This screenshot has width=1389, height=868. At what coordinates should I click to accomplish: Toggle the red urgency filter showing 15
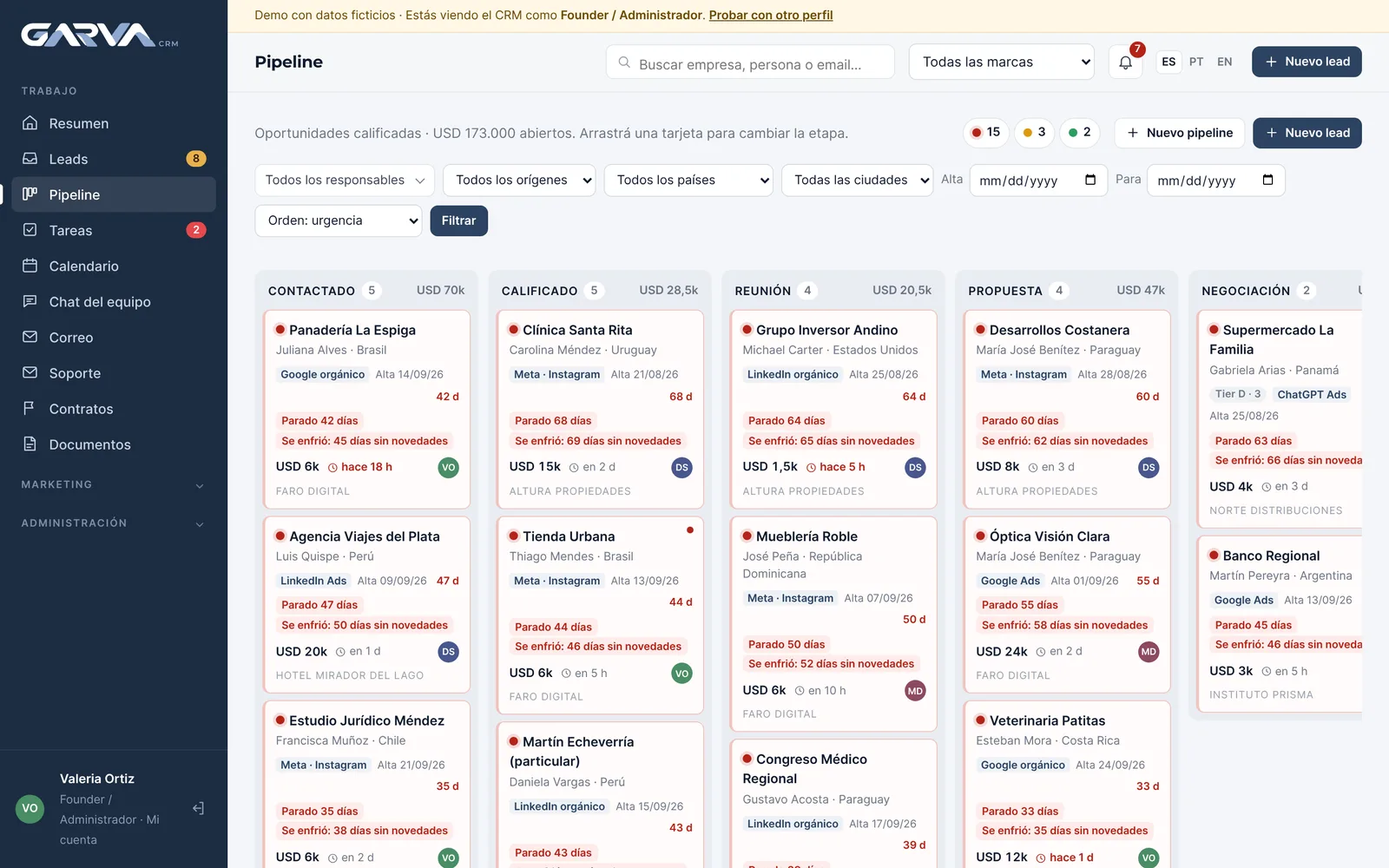pyautogui.click(x=985, y=133)
